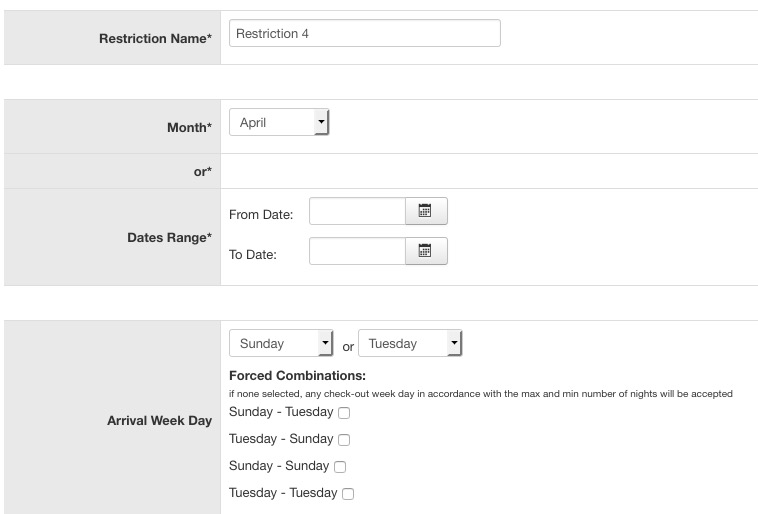This screenshot has width=758, height=514.
Task: Click the 'if none selected' help note
Action: pos(481,394)
